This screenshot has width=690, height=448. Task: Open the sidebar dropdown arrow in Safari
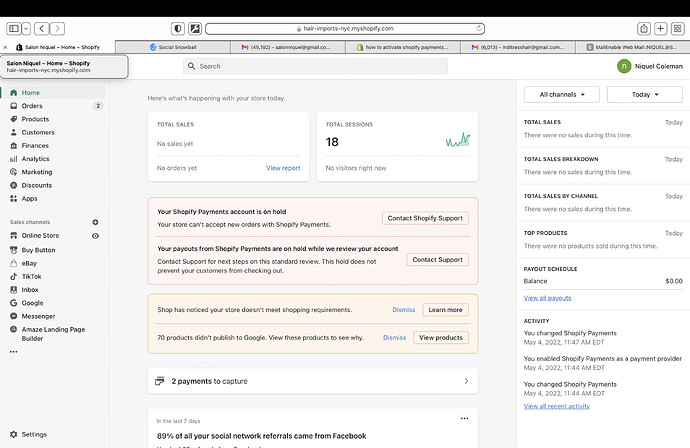[x=26, y=29]
